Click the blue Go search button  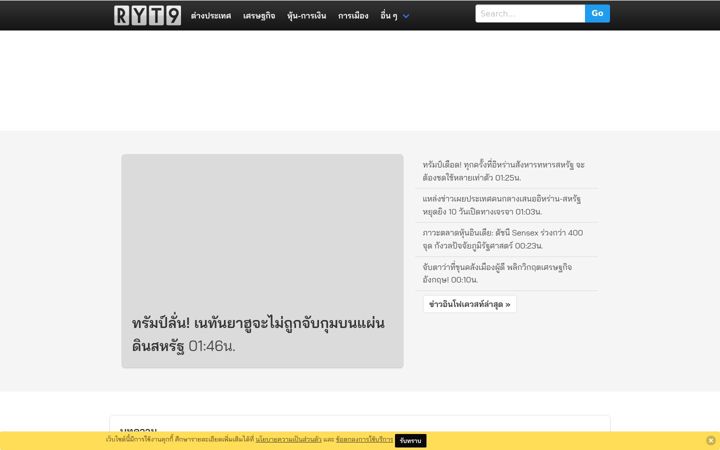tap(597, 13)
